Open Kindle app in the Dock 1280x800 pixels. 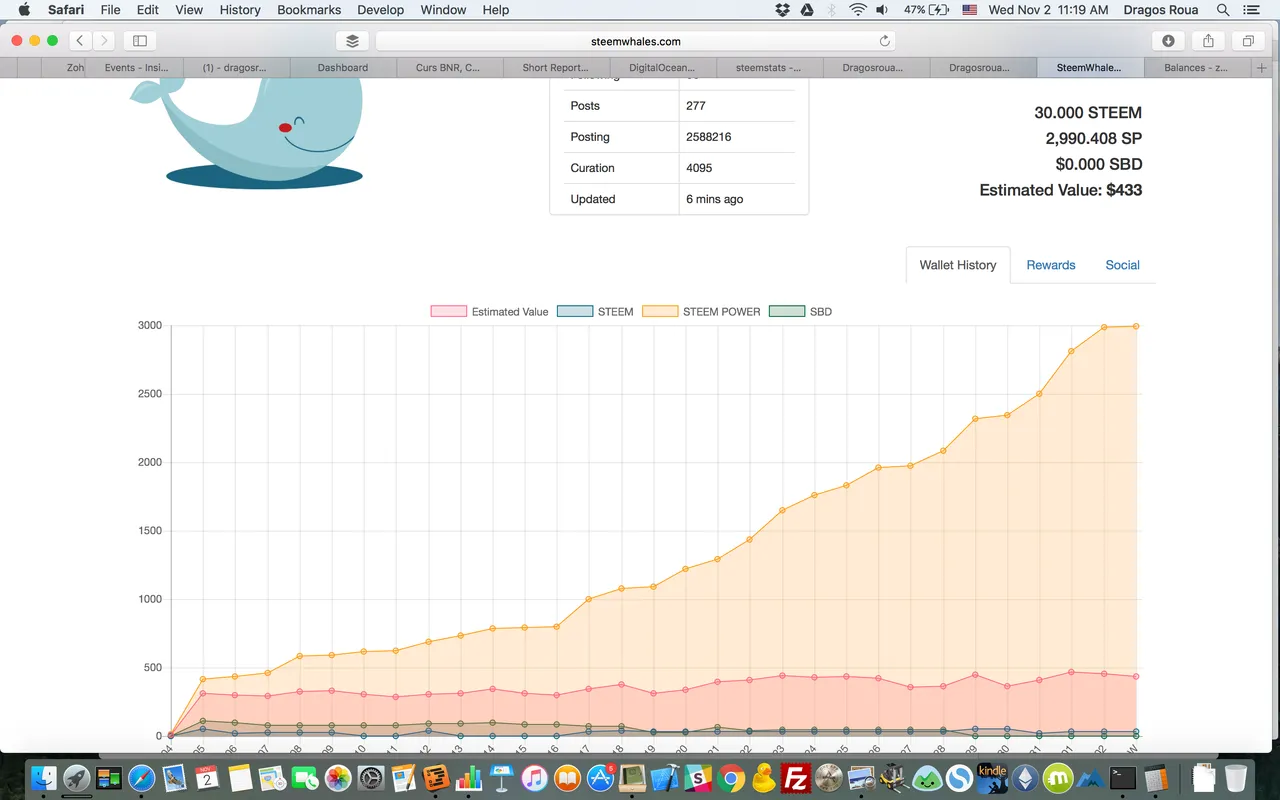coord(992,778)
